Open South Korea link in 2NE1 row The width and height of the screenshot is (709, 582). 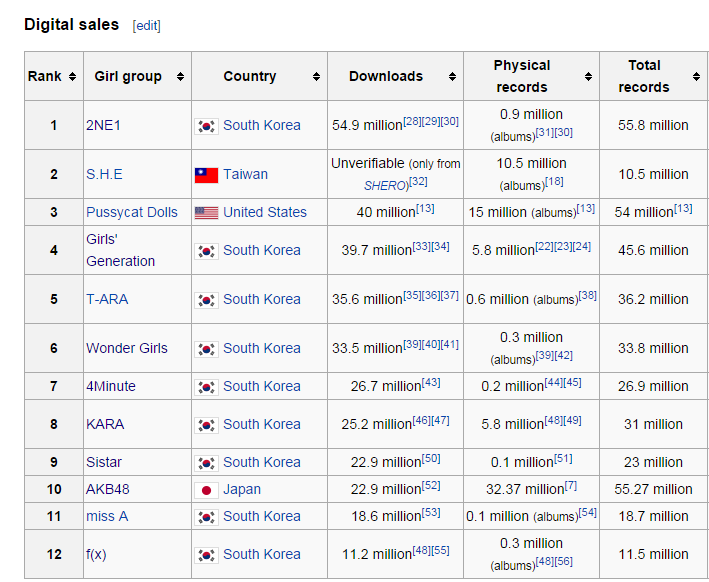262,125
